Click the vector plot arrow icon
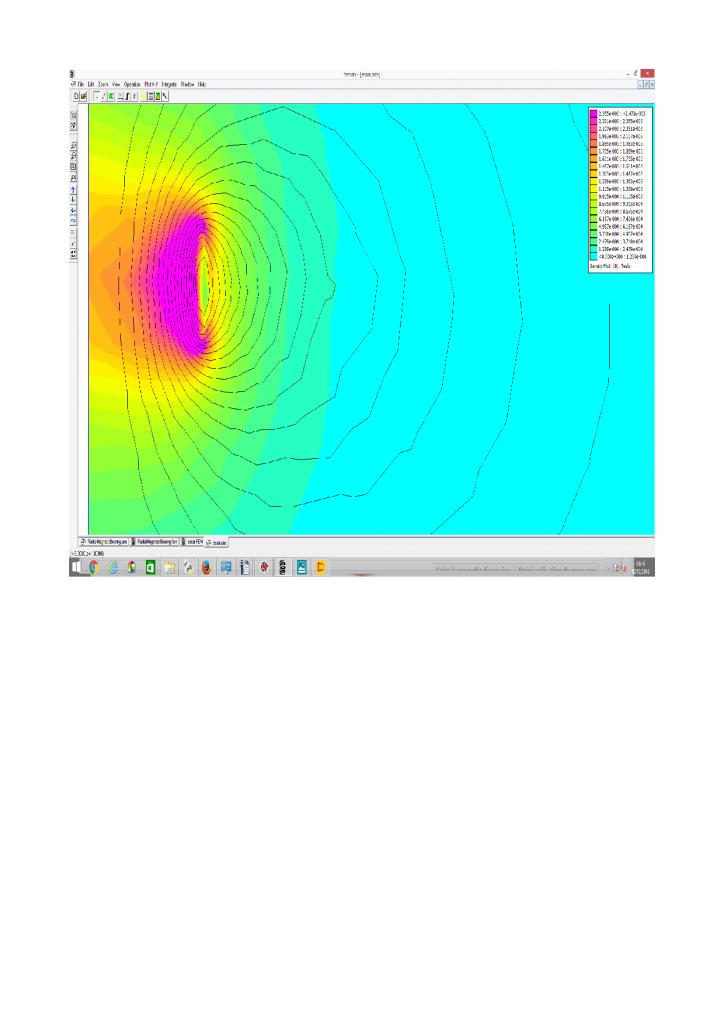Viewport: 724px width, 1024px height. 165,96
